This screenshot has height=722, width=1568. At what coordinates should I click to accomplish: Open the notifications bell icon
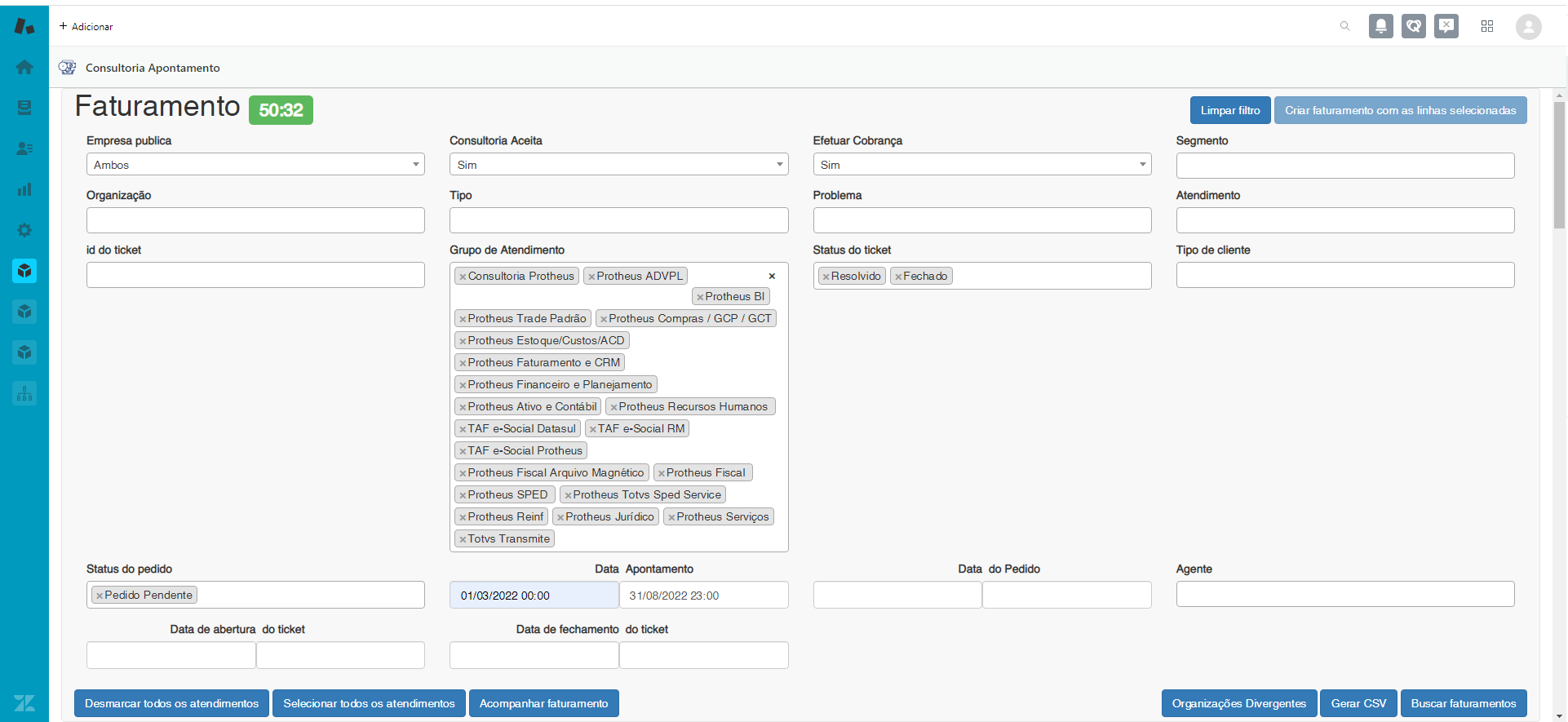(1380, 26)
